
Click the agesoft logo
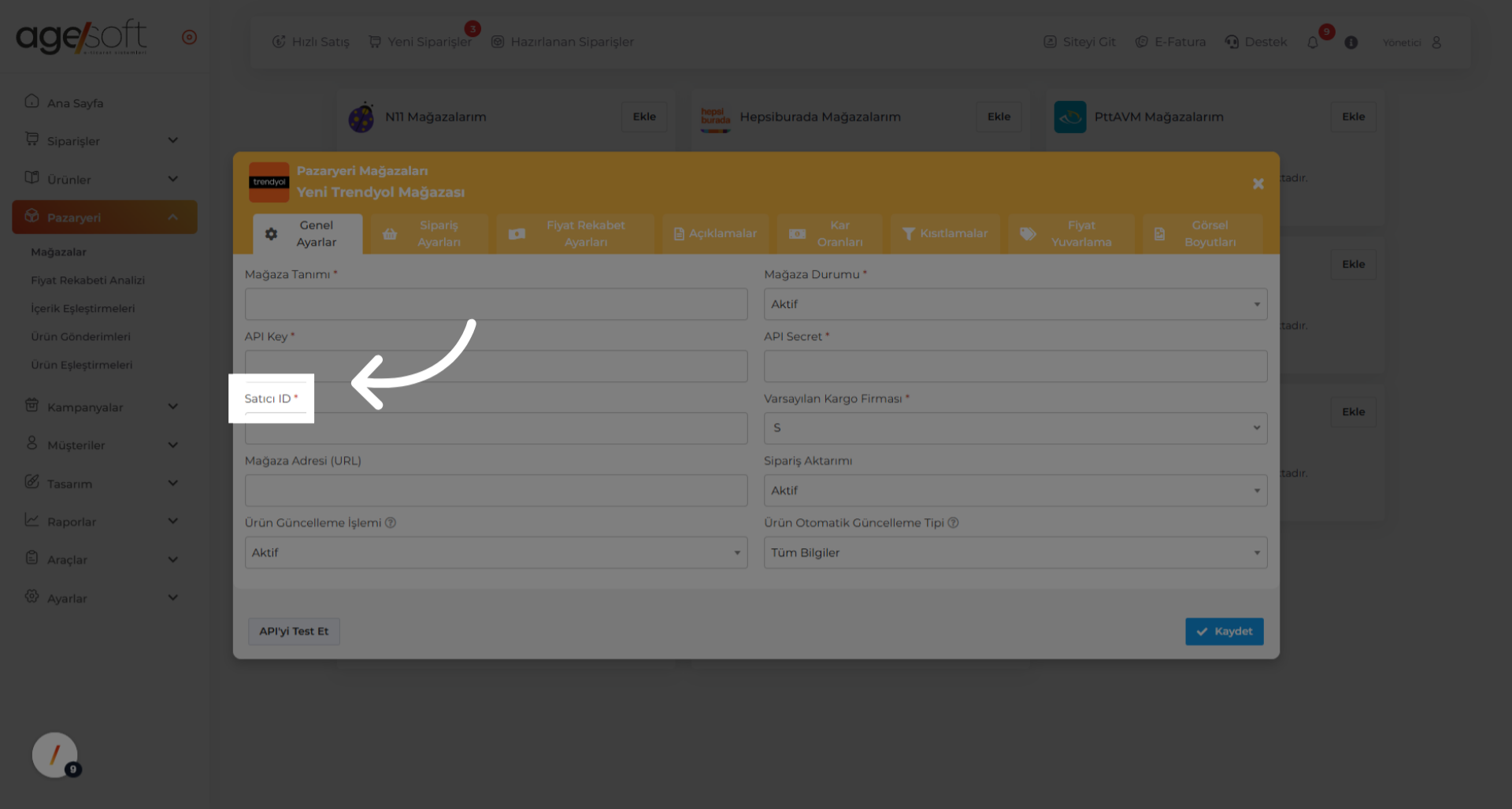coord(81,37)
